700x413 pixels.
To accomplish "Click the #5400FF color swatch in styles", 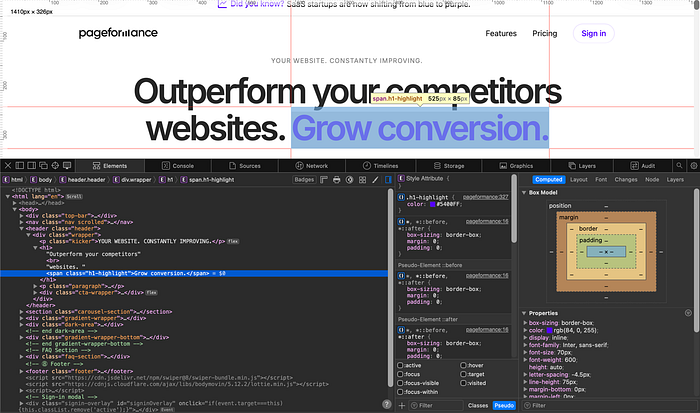I will click(433, 204).
